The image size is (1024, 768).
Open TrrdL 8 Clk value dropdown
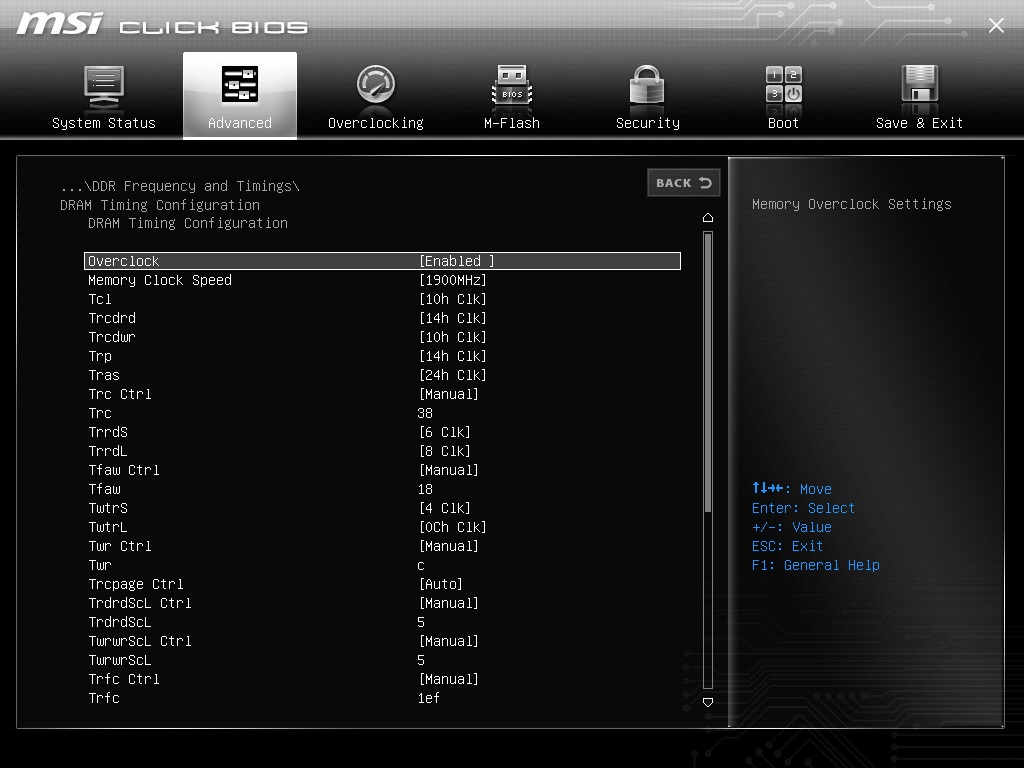click(x=445, y=451)
